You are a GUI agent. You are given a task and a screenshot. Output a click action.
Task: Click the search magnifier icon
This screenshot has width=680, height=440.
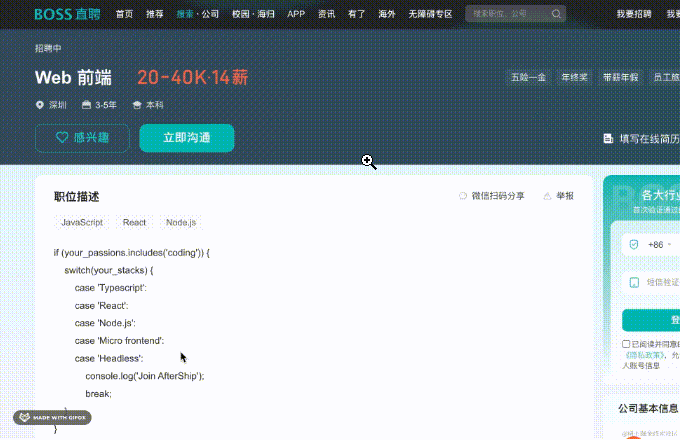[x=556, y=14]
